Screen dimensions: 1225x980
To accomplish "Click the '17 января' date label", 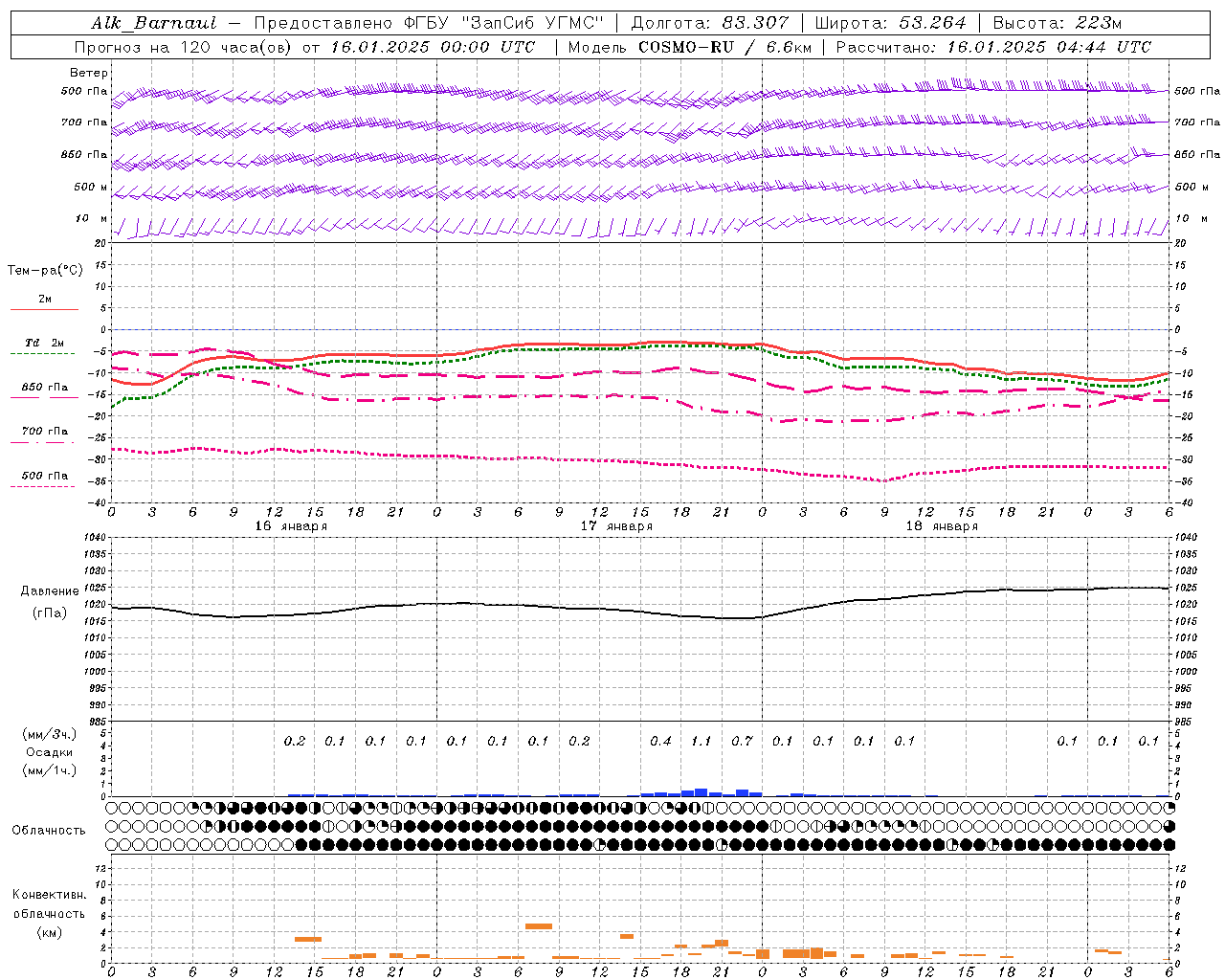I will pos(616,525).
